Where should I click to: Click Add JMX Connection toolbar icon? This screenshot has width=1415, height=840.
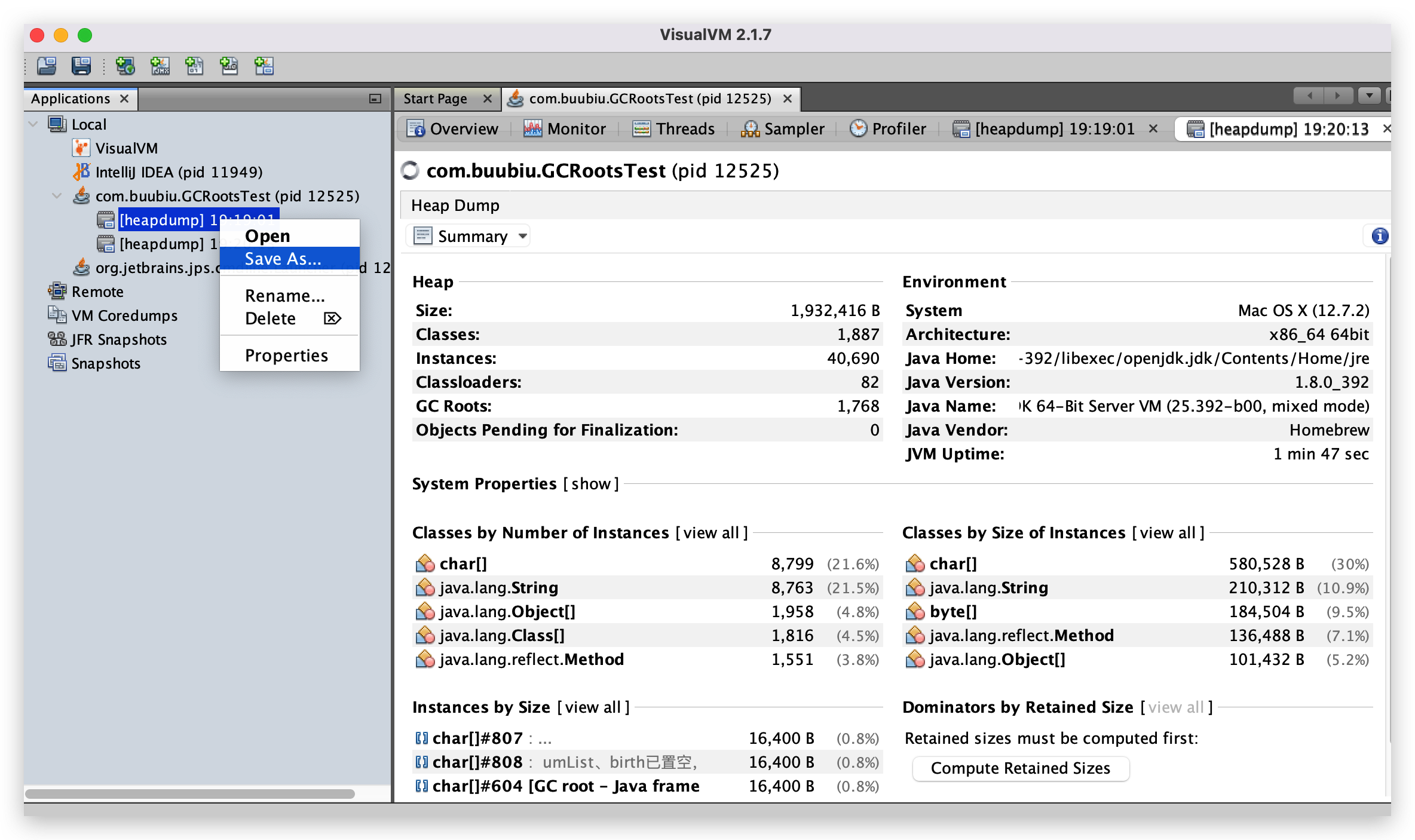160,66
